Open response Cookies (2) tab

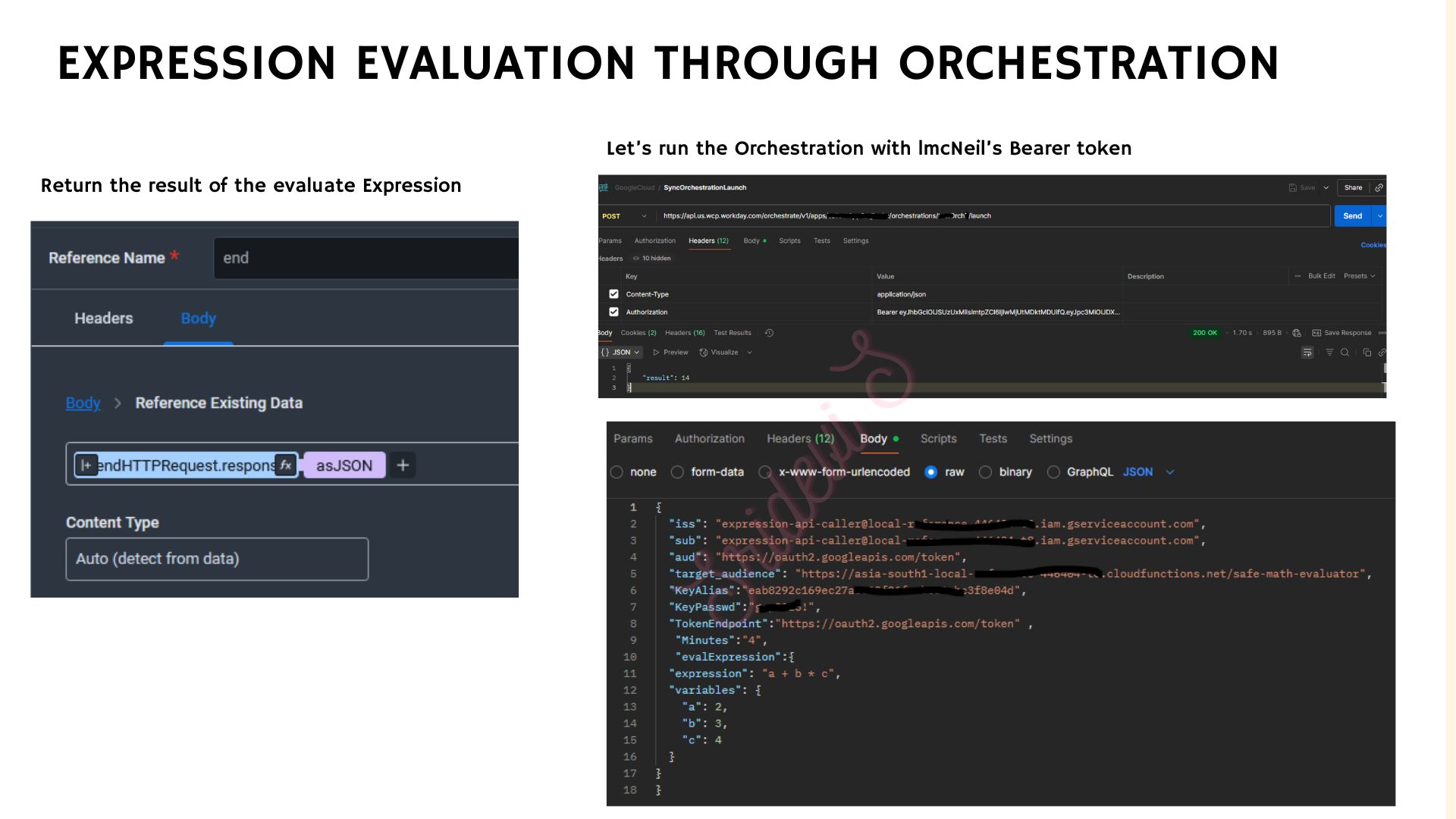coord(639,333)
